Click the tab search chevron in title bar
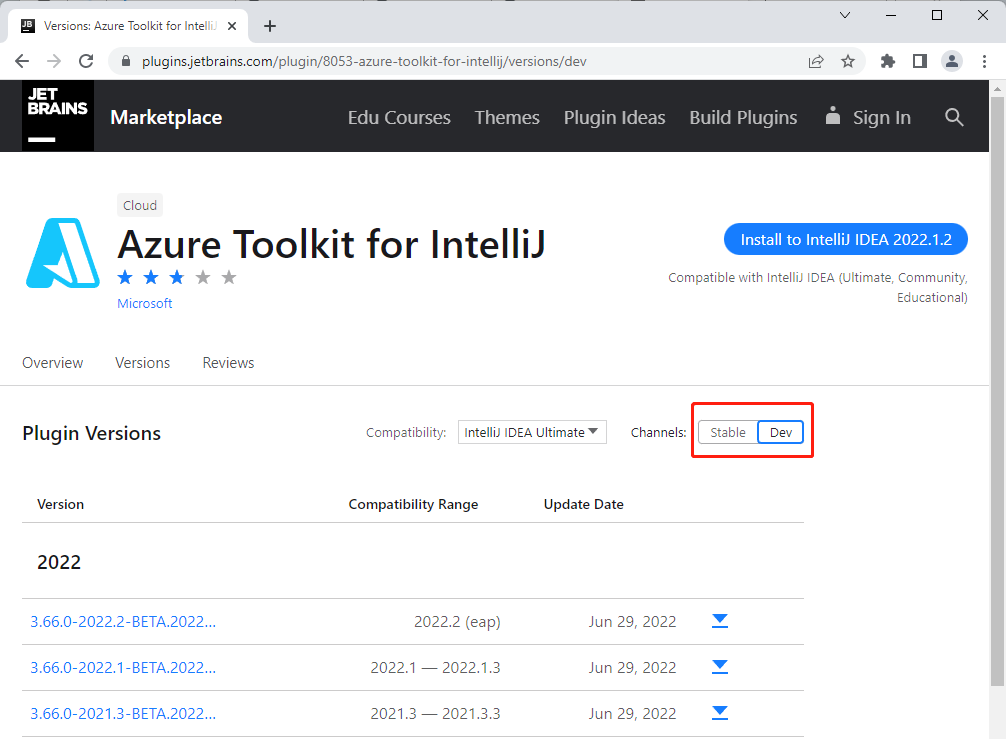The image size is (1006, 739). pyautogui.click(x=845, y=15)
